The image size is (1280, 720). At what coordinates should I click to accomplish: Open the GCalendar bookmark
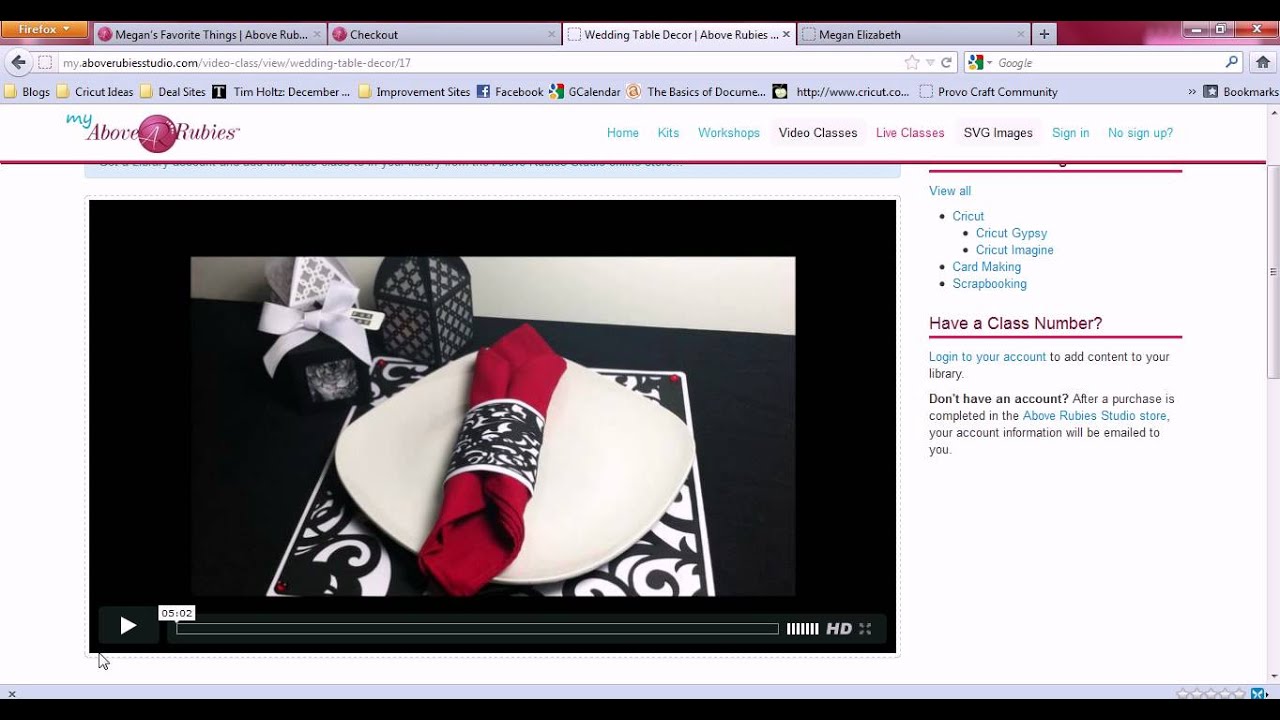585,91
